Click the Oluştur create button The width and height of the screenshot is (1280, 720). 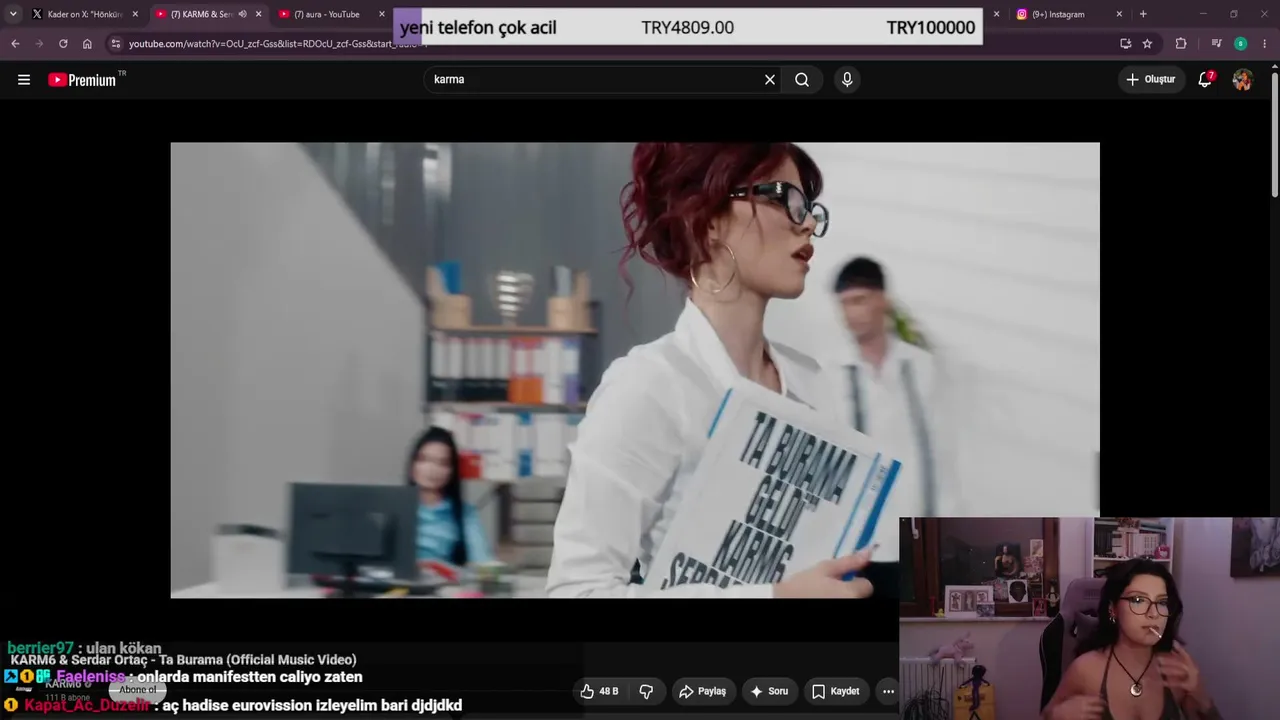(1151, 80)
